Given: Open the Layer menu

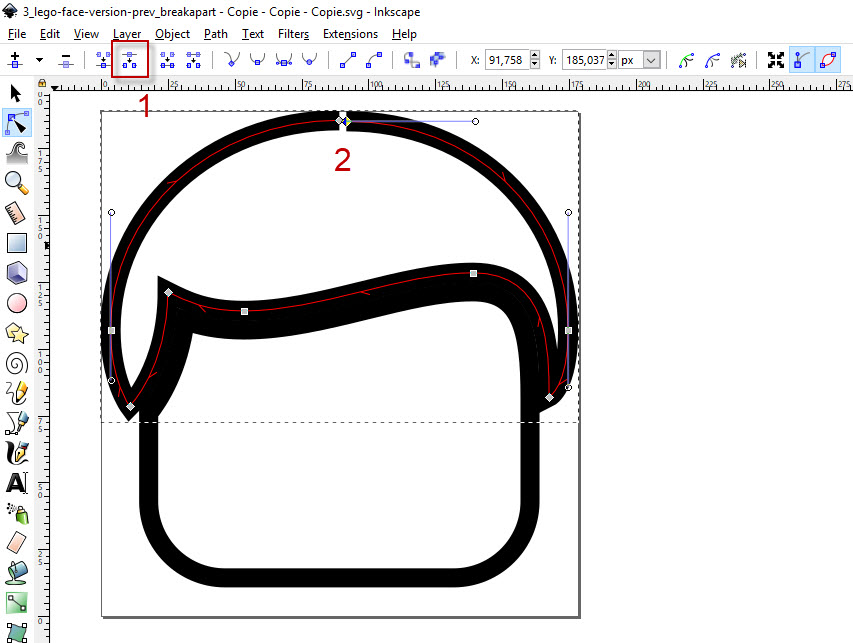Looking at the screenshot, I should pyautogui.click(x=127, y=34).
